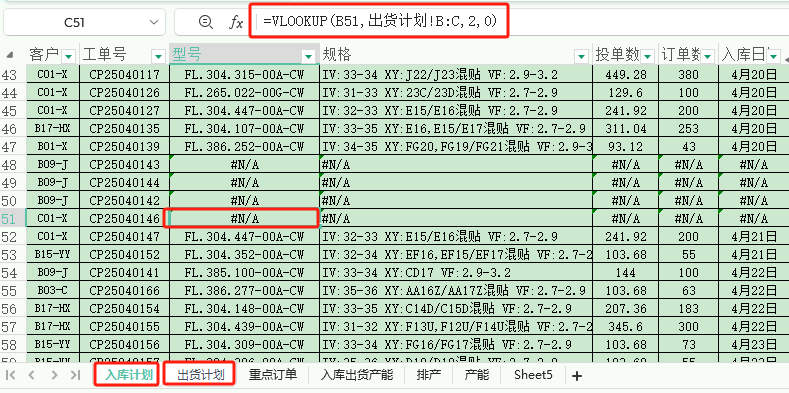Click into the VLOOKUP formula bar
The width and height of the screenshot is (789, 393).
[x=379, y=21]
